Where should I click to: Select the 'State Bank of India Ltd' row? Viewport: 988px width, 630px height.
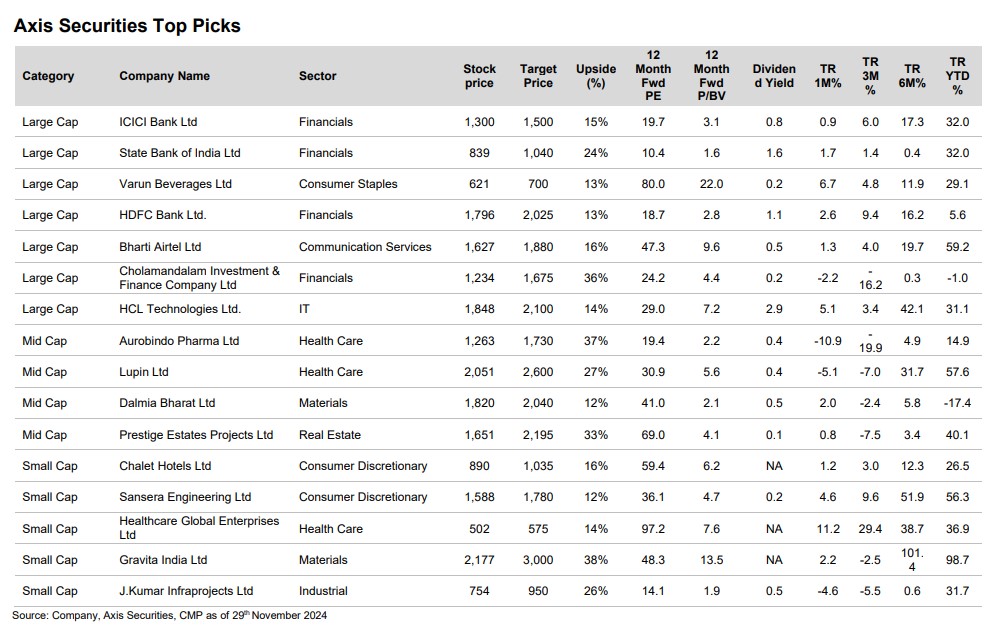click(180, 153)
